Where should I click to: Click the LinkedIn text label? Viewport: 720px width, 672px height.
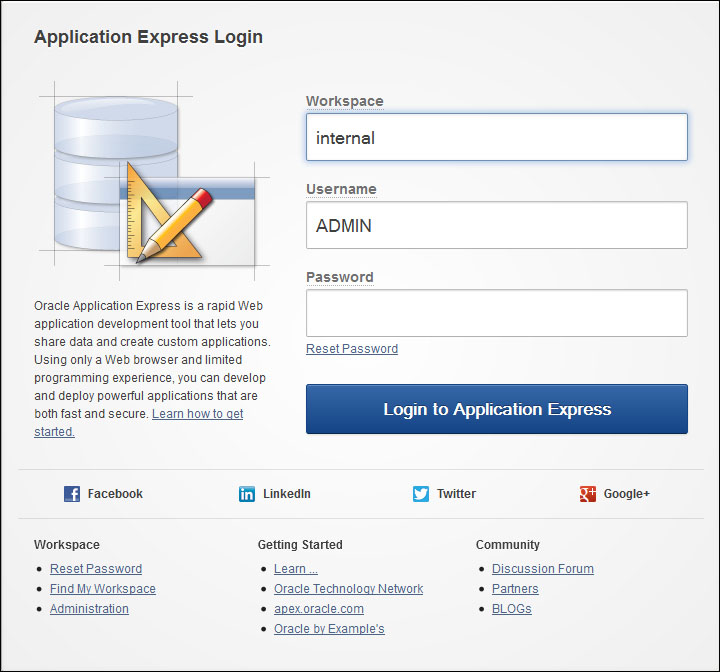pyautogui.click(x=287, y=494)
